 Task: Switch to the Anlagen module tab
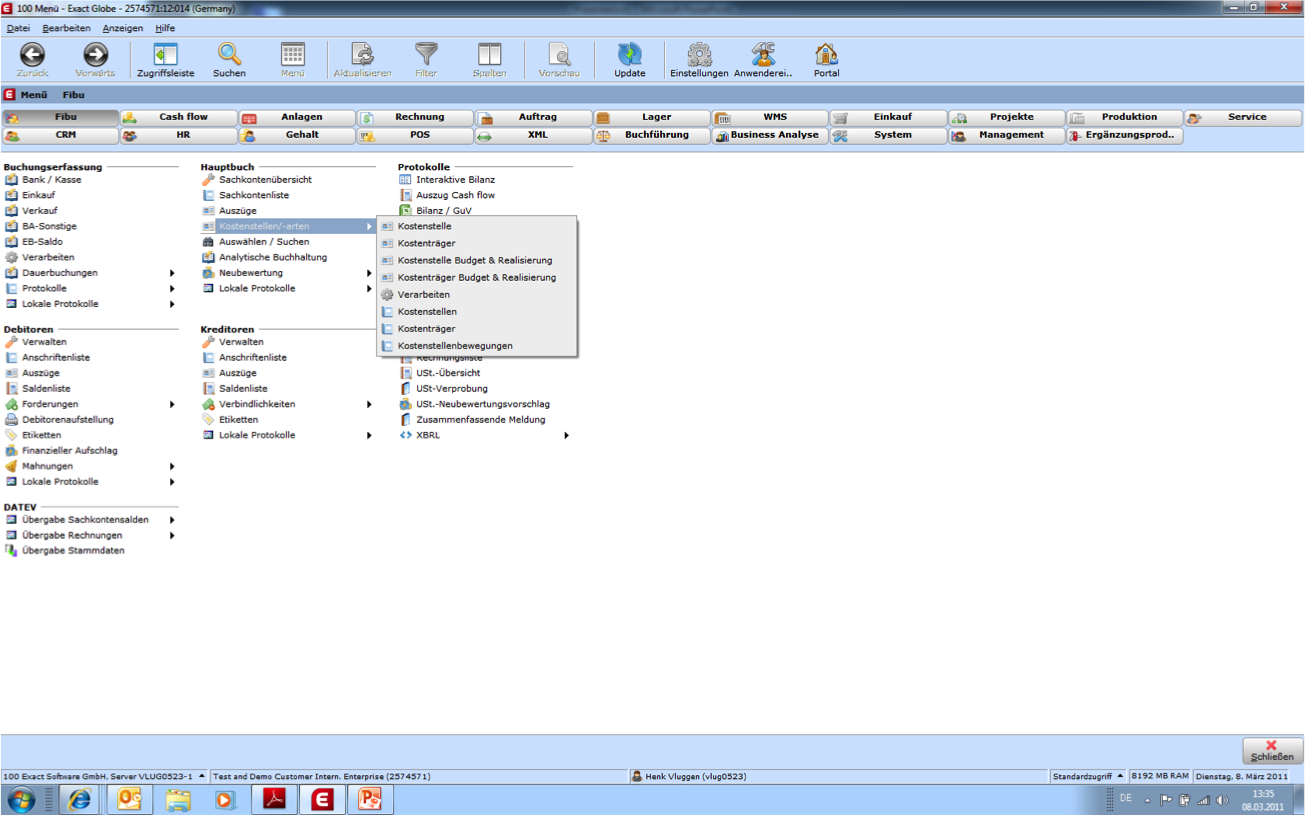pyautogui.click(x=297, y=117)
